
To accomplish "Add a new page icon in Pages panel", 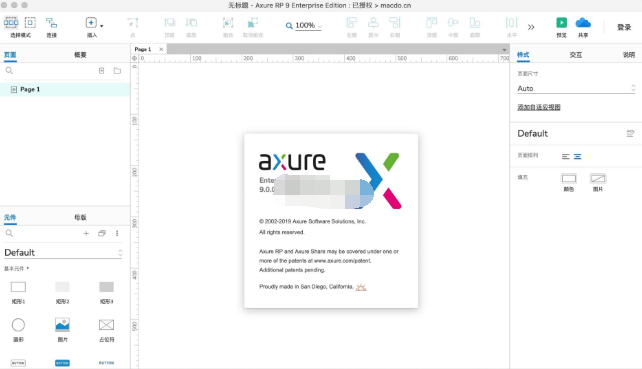I will click(102, 70).
